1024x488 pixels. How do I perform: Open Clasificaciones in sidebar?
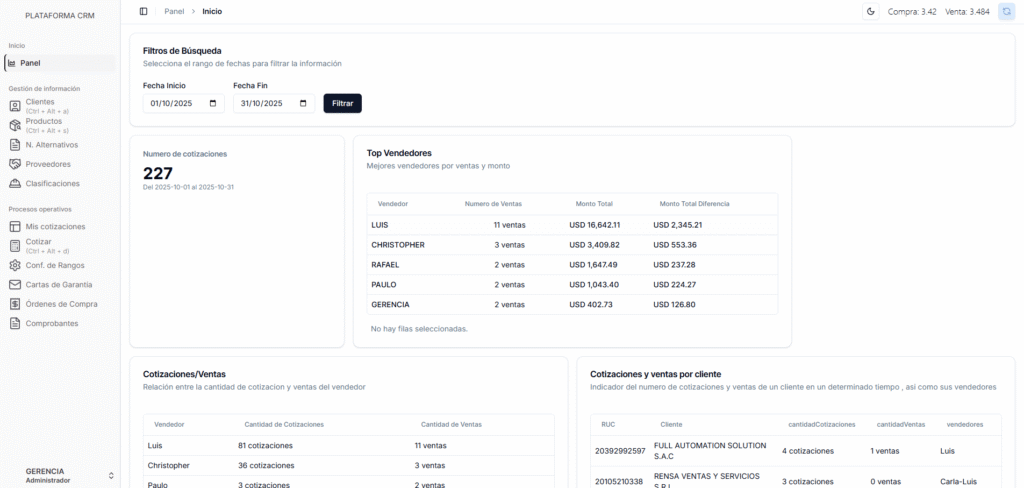(x=52, y=184)
